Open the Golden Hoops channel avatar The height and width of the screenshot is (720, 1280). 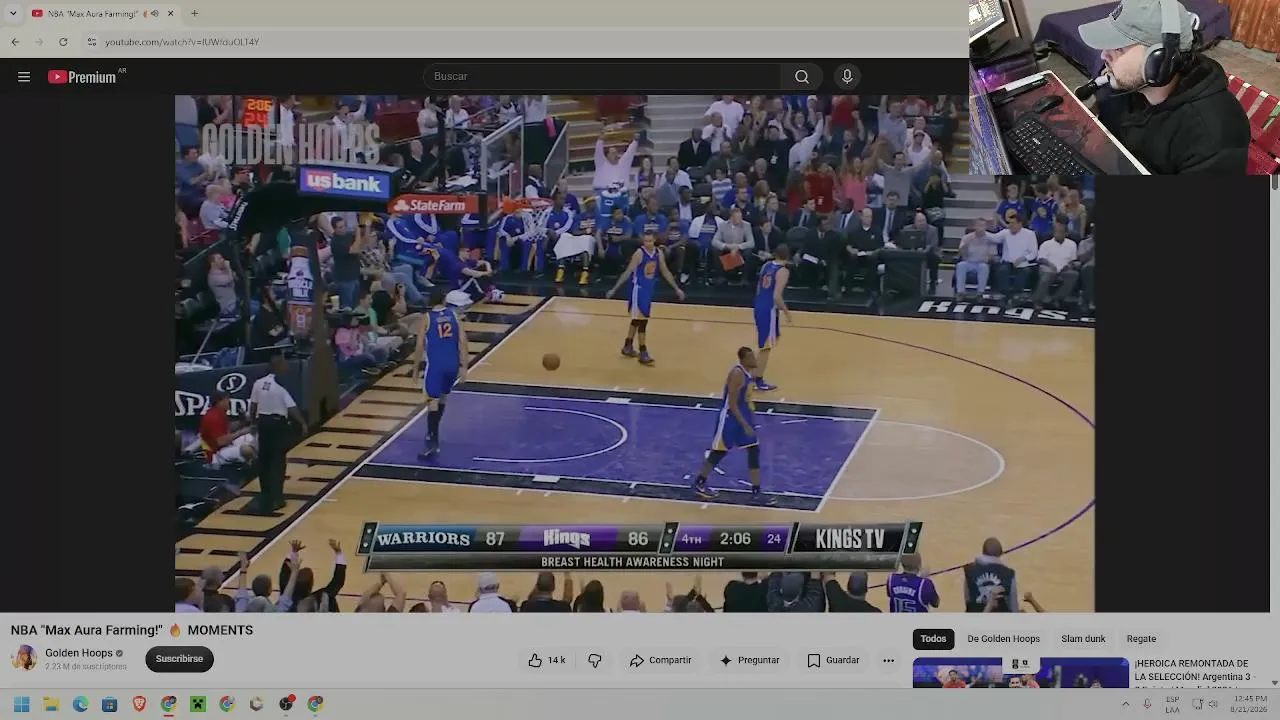coord(24,658)
